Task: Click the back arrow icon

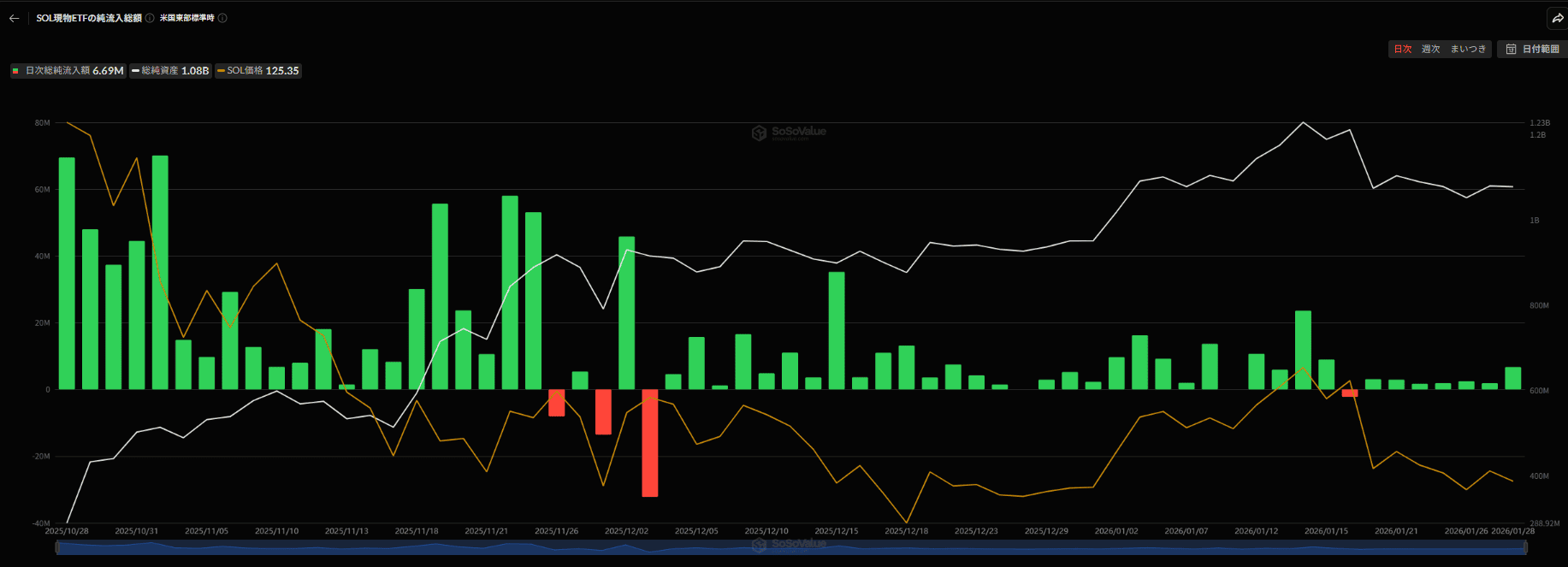Action: pos(14,18)
